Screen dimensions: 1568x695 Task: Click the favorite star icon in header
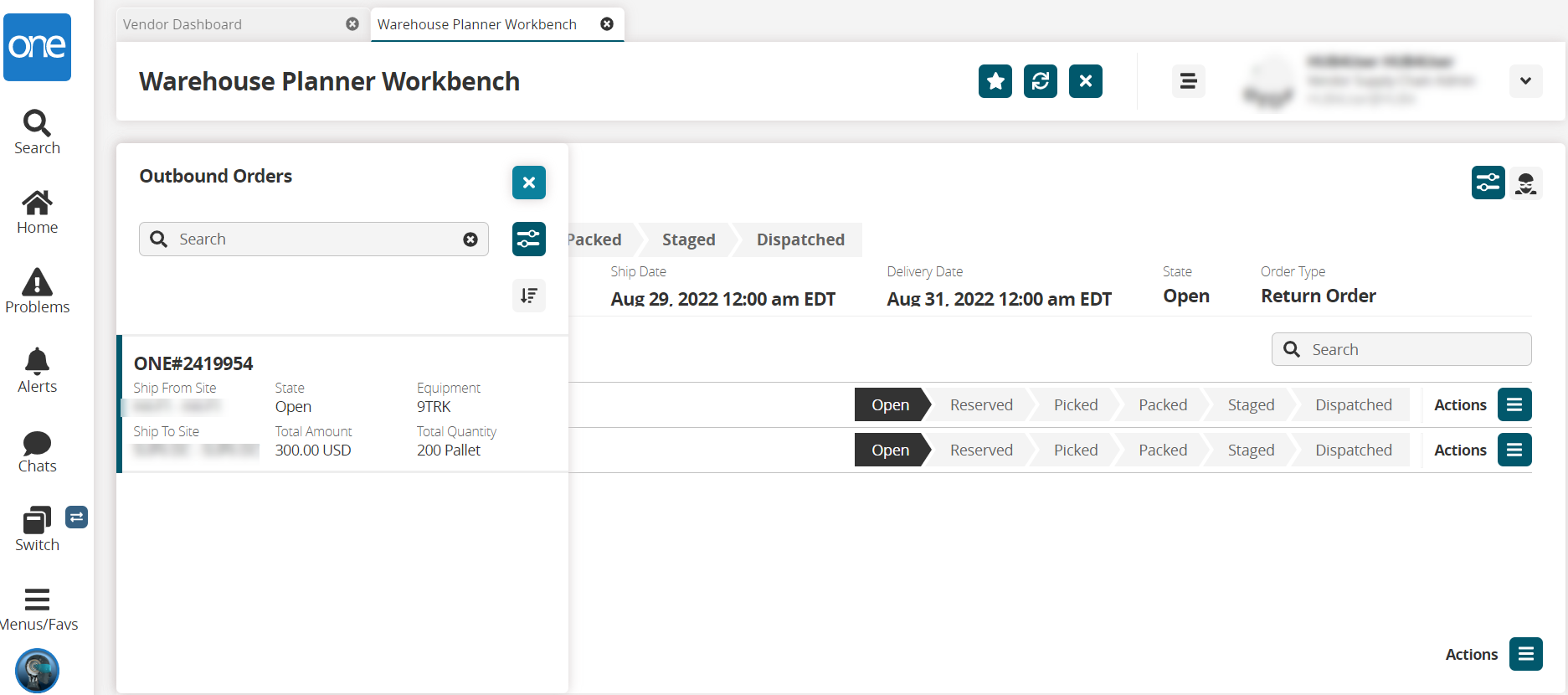(995, 81)
